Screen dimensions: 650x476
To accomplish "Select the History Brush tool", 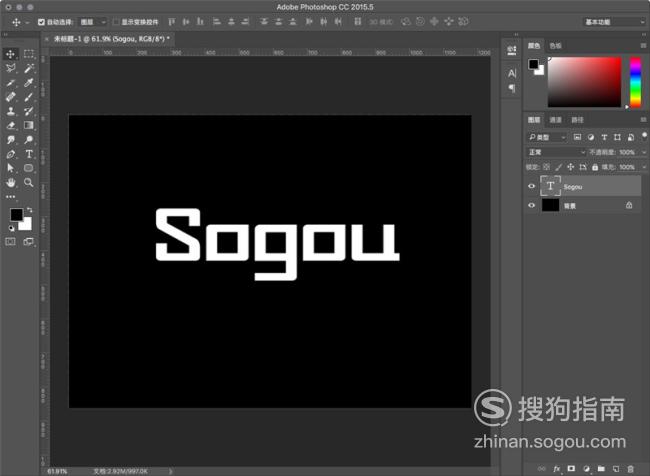I will tap(29, 111).
